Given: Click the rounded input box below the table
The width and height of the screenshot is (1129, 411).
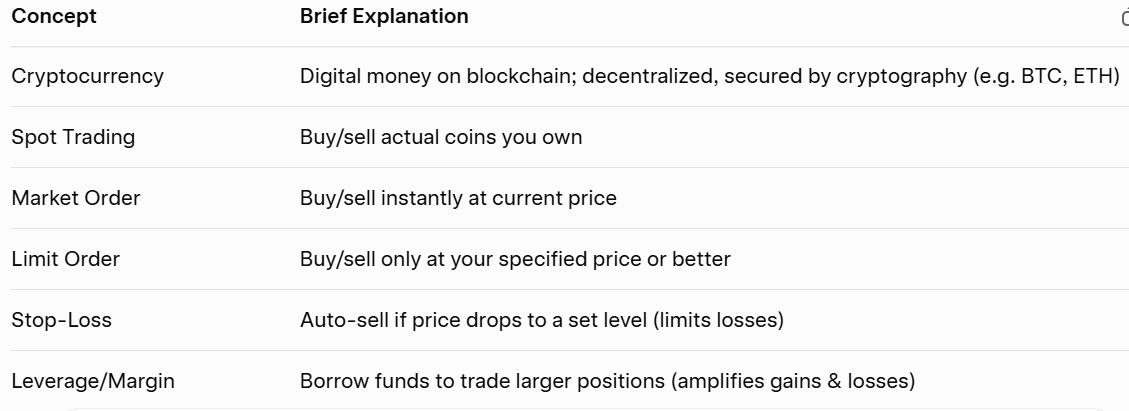Looking at the screenshot, I should 564,408.
